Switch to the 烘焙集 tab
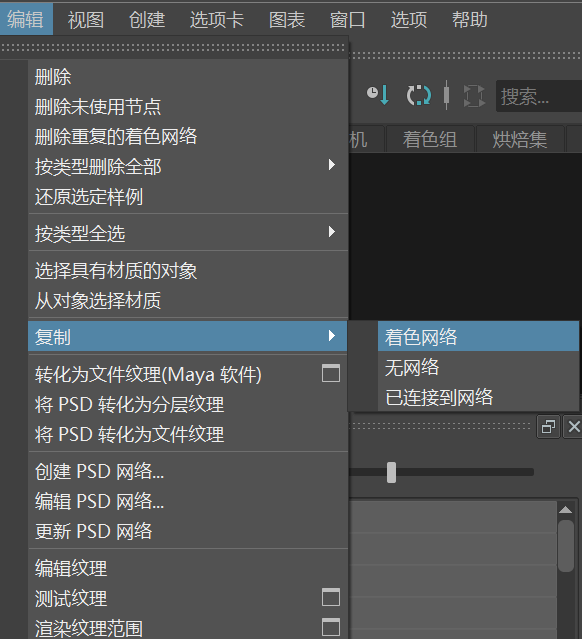The width and height of the screenshot is (582, 639). pos(520,139)
